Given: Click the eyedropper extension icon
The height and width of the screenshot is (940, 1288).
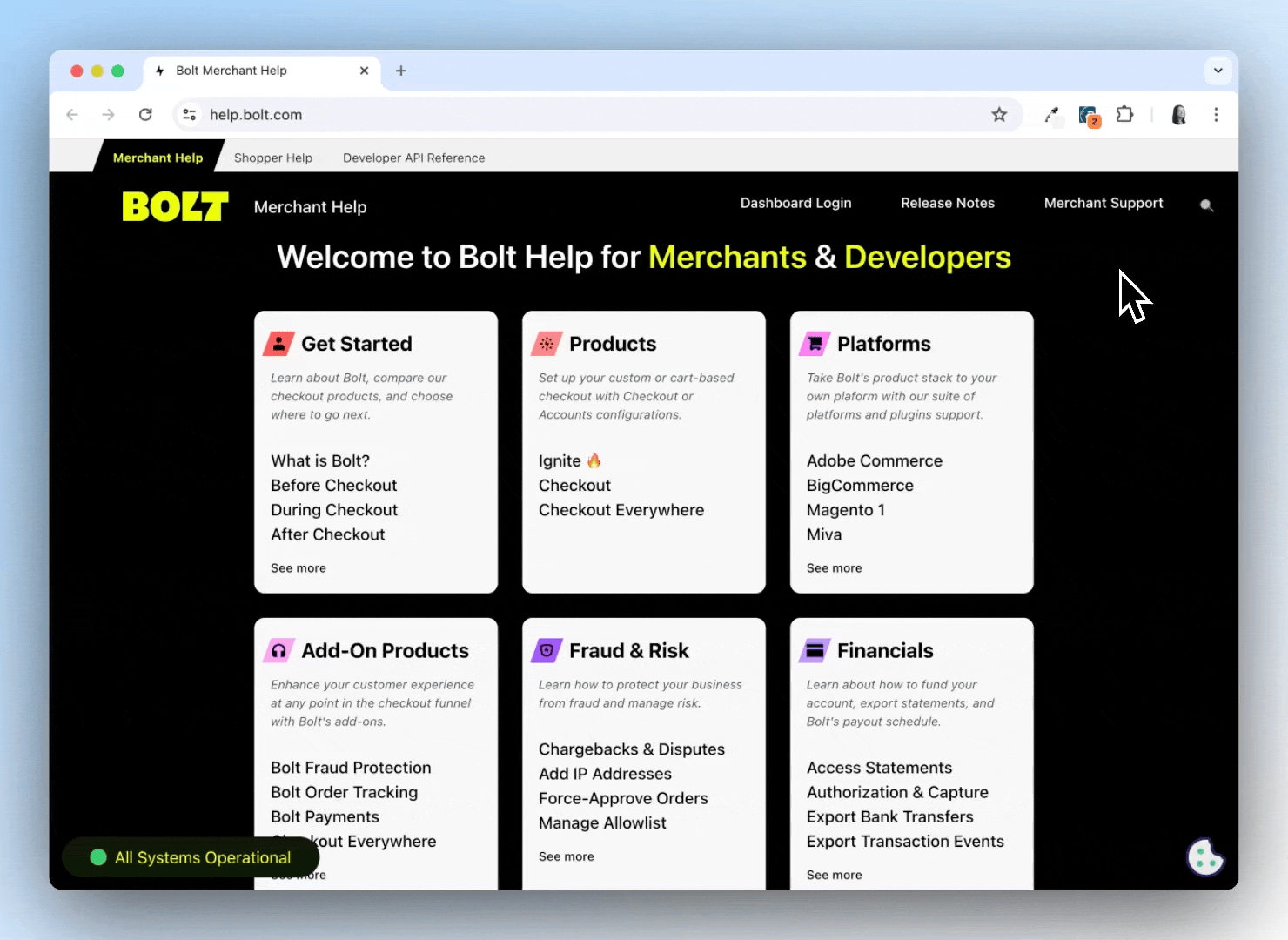Looking at the screenshot, I should click(x=1051, y=115).
